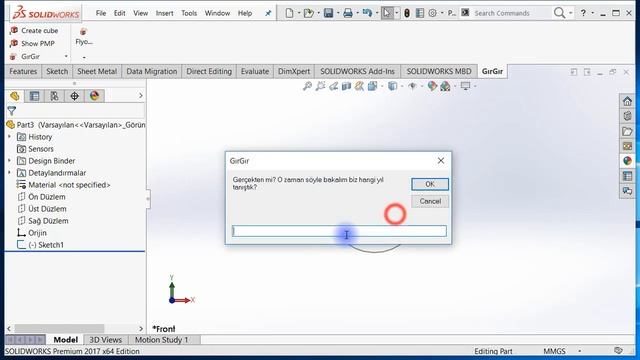The image size is (640, 360).
Task: Expand the manager tabs chevron arrow
Action: (x=141, y=96)
